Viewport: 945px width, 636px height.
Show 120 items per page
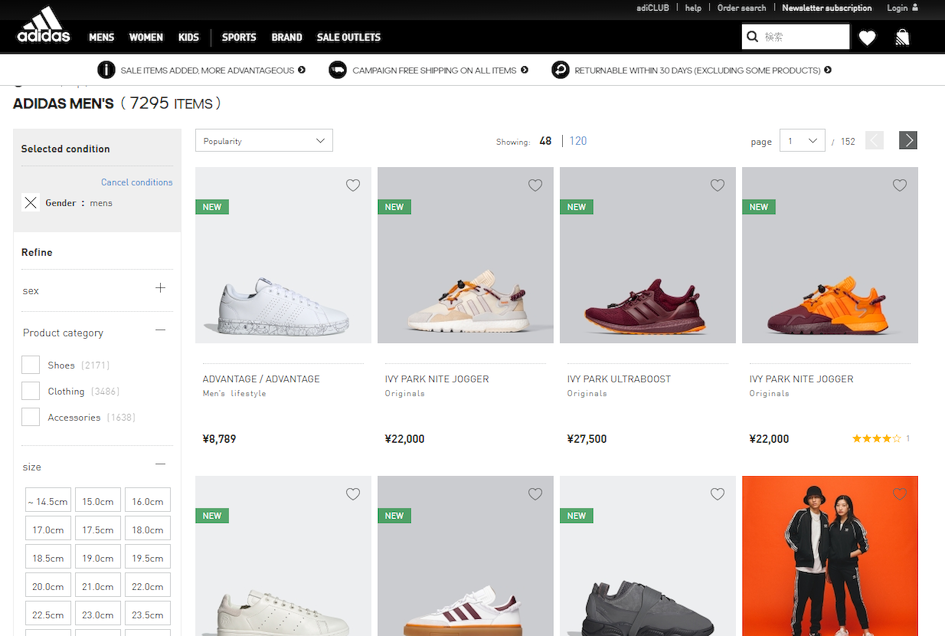click(x=578, y=140)
